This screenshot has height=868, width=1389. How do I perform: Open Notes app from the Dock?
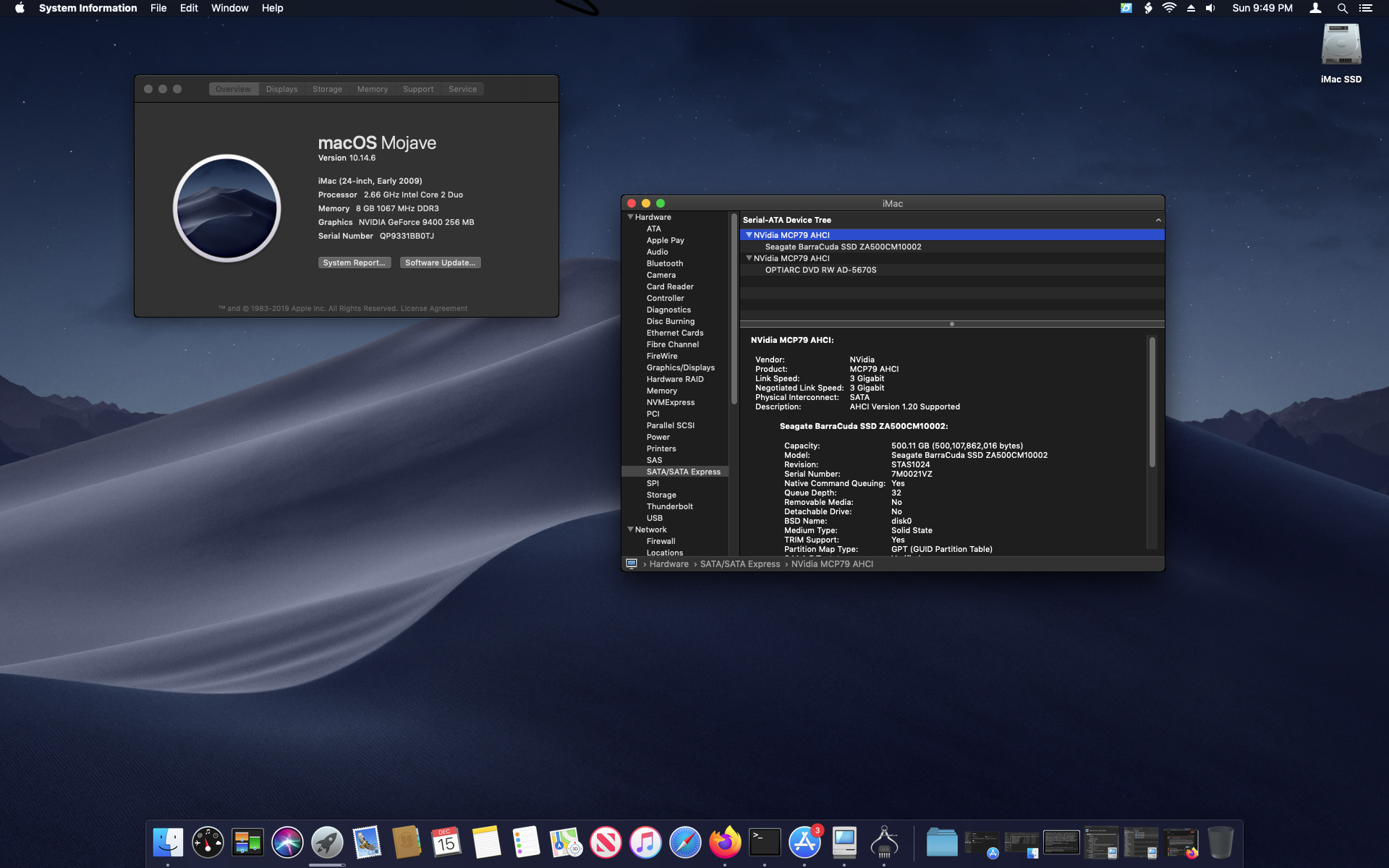click(486, 843)
